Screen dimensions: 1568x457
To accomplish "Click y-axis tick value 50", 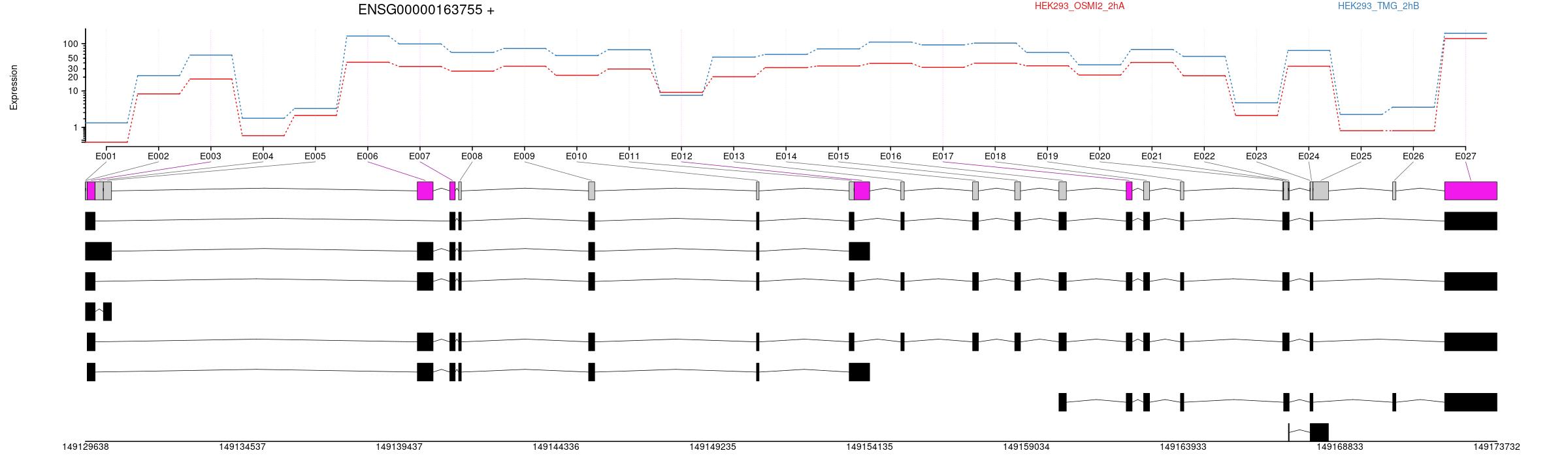I will click(73, 58).
